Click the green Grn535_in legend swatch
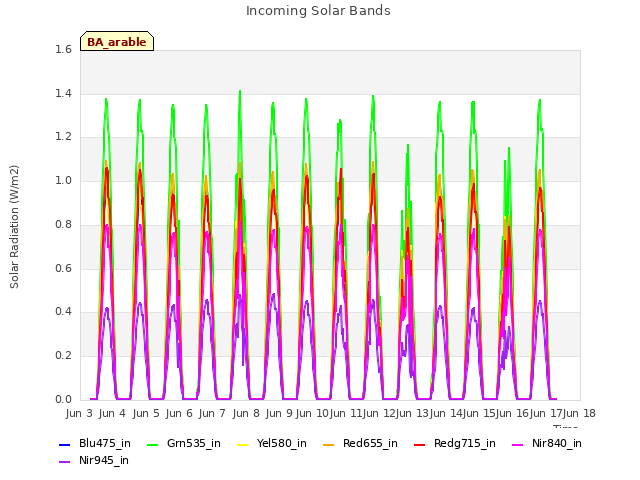The height and width of the screenshot is (480, 640). [x=152, y=444]
